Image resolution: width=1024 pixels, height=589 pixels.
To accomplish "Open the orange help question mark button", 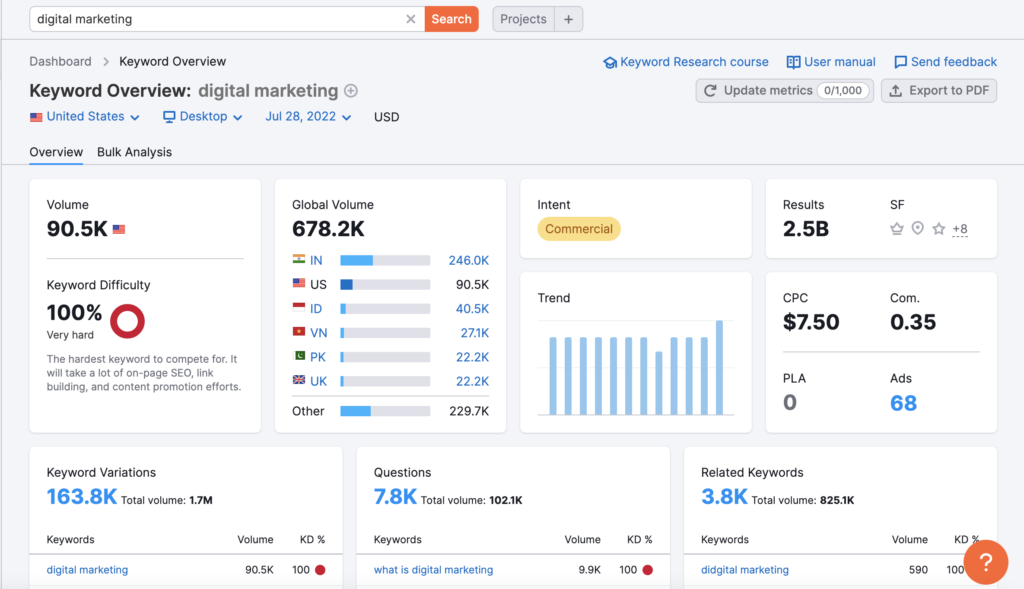I will [x=985, y=562].
